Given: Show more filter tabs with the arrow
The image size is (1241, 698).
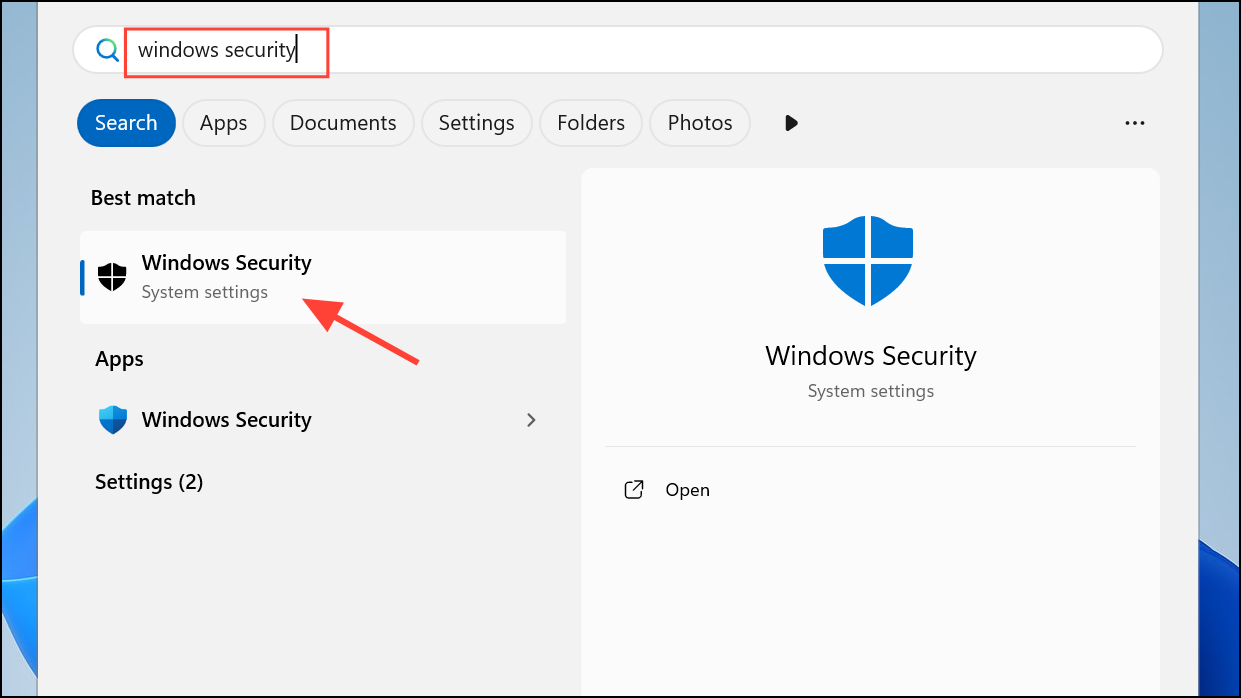Looking at the screenshot, I should 791,123.
